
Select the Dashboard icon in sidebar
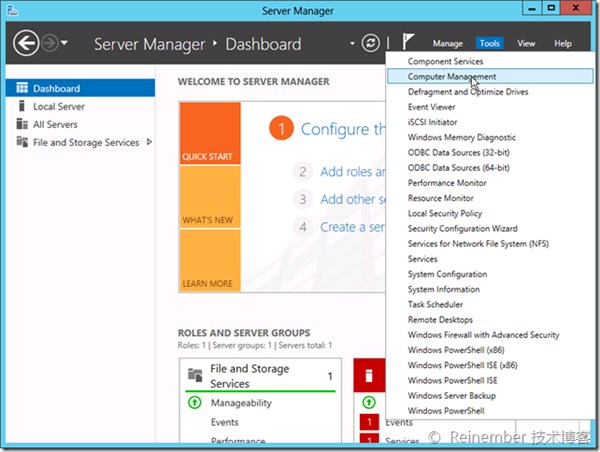tap(22, 89)
